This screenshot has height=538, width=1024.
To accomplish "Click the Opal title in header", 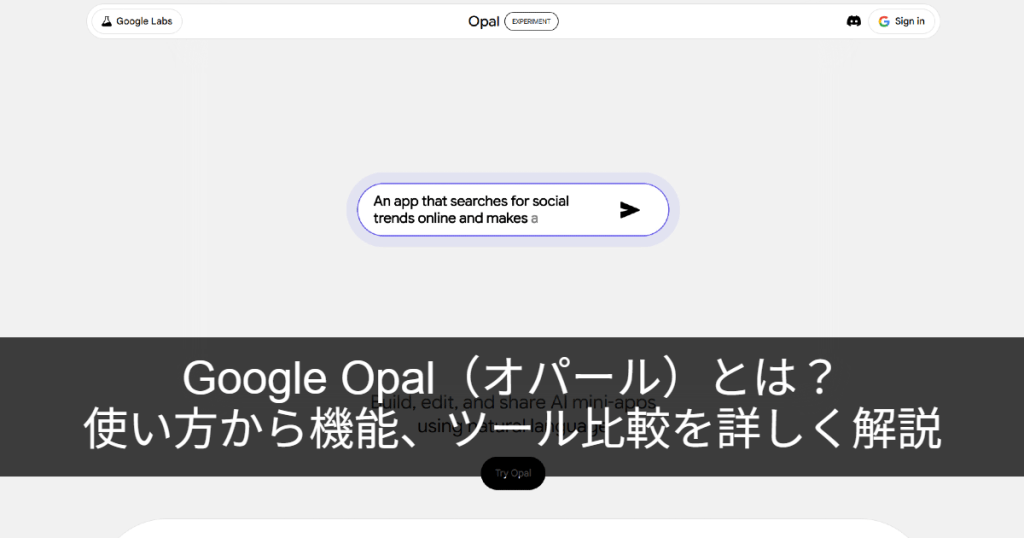I will point(483,21).
